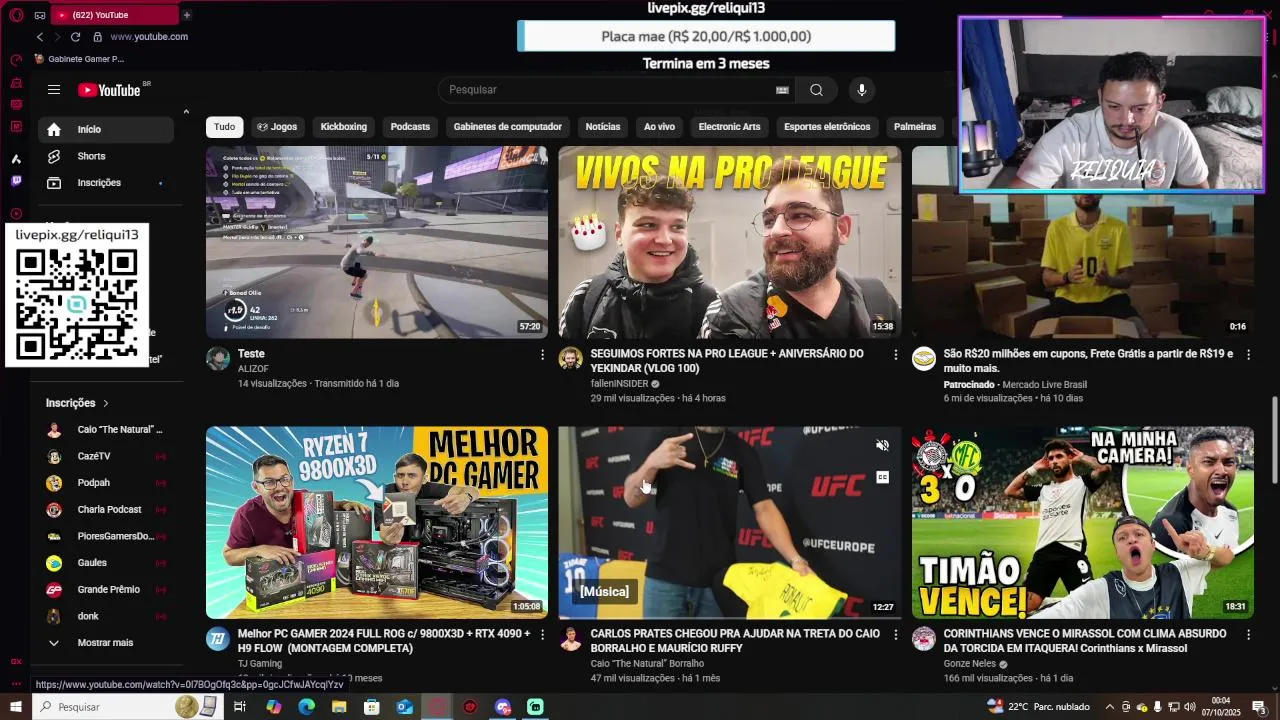Viewport: 1280px width, 720px height.
Task: Select the Electronic Arts chip
Action: 730,127
